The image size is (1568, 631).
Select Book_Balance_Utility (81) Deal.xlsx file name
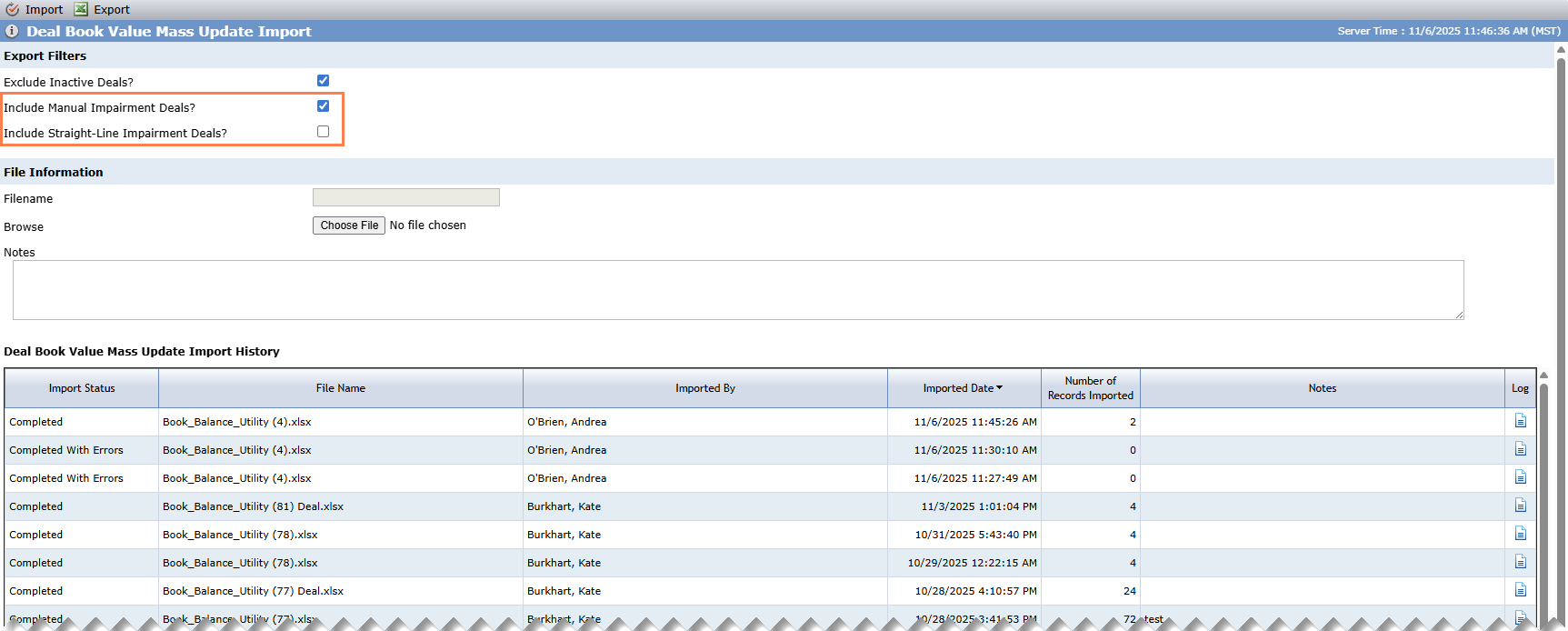[x=253, y=506]
